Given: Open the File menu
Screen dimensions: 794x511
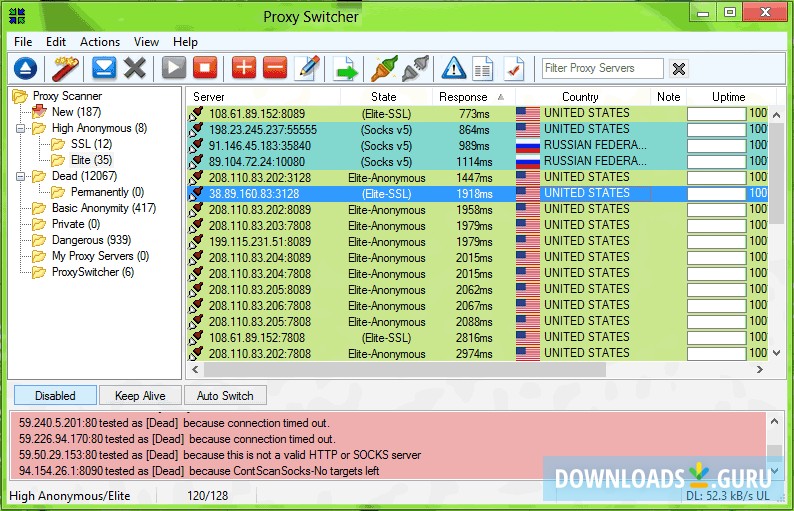Looking at the screenshot, I should [23, 42].
